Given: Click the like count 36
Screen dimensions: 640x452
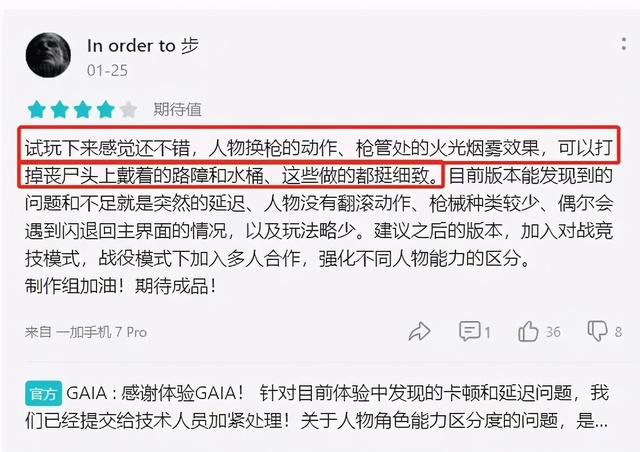Looking at the screenshot, I should coord(553,332).
